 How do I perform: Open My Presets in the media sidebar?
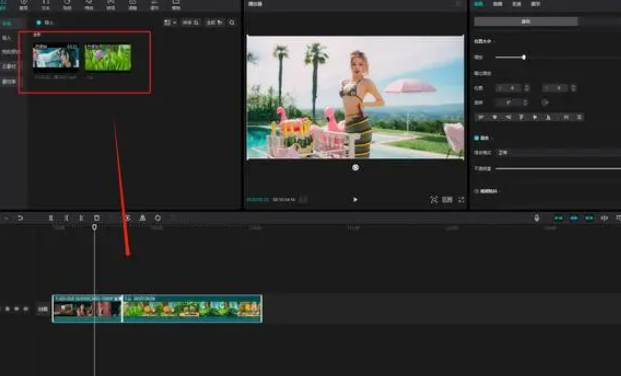(10, 52)
